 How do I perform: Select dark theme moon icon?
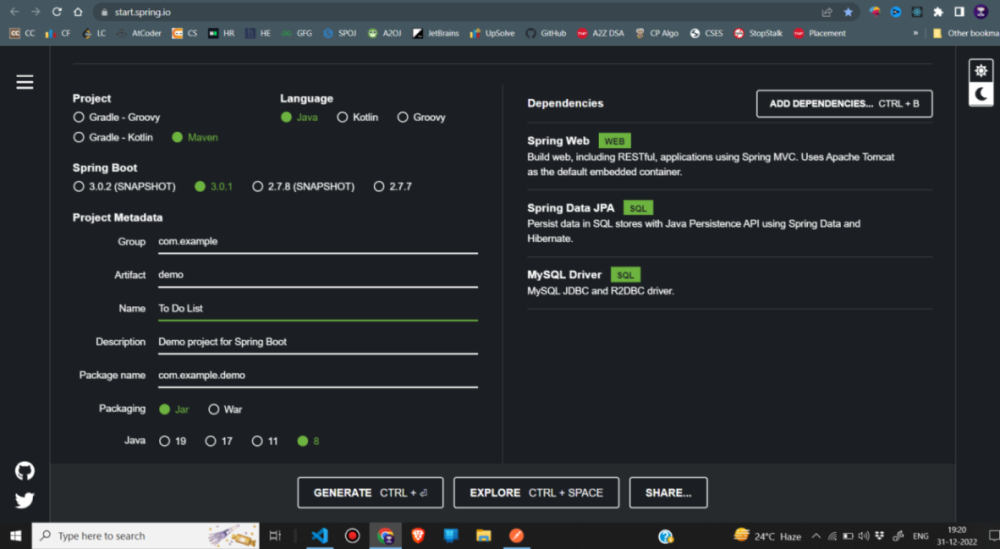(x=981, y=94)
